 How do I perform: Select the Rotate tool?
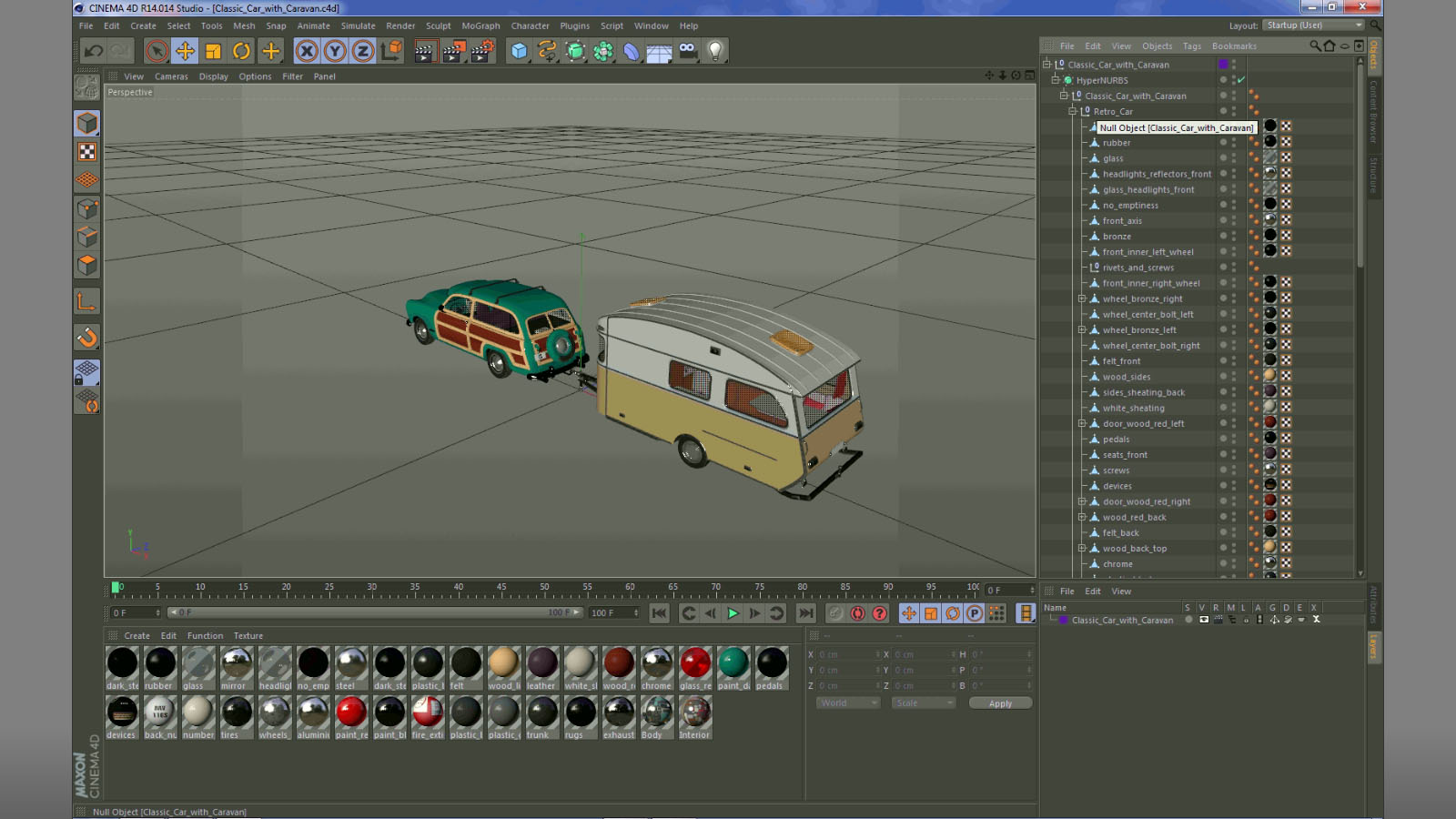pos(241,51)
